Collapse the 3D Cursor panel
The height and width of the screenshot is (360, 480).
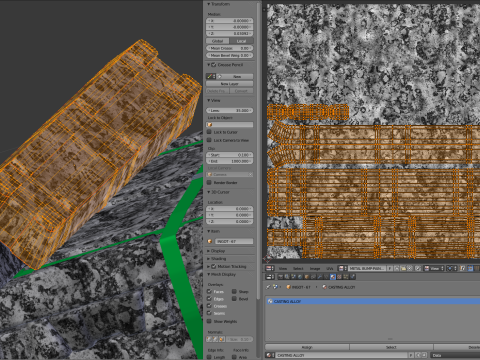click(209, 192)
